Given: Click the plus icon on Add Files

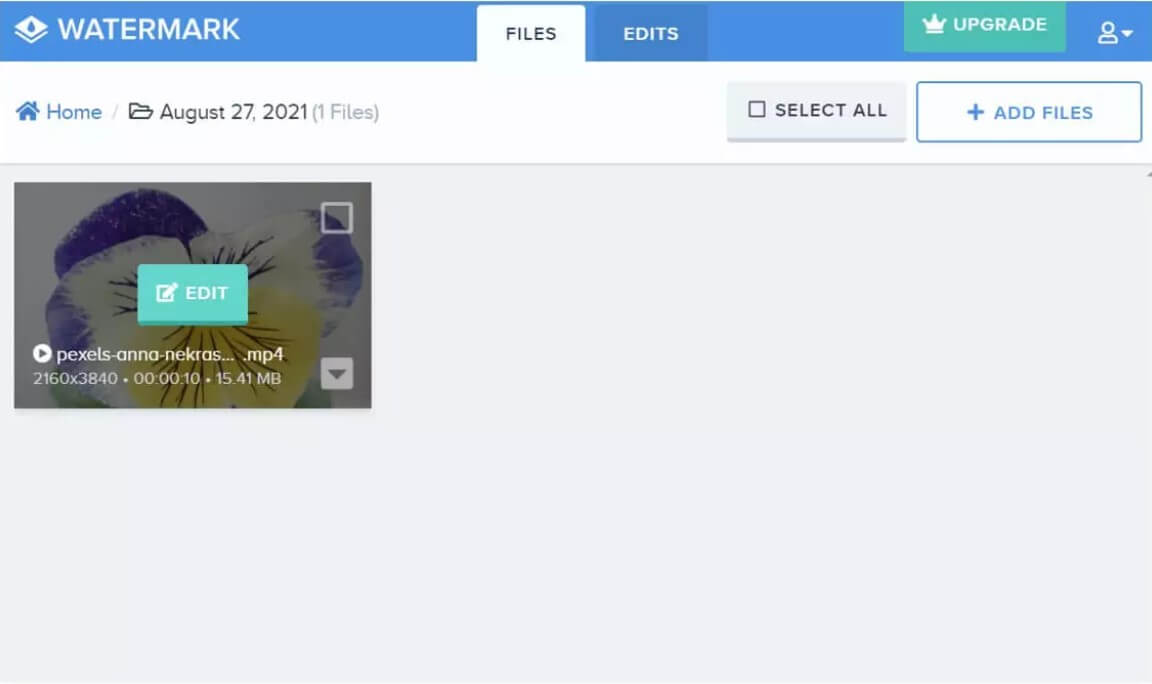Looking at the screenshot, I should tap(975, 112).
